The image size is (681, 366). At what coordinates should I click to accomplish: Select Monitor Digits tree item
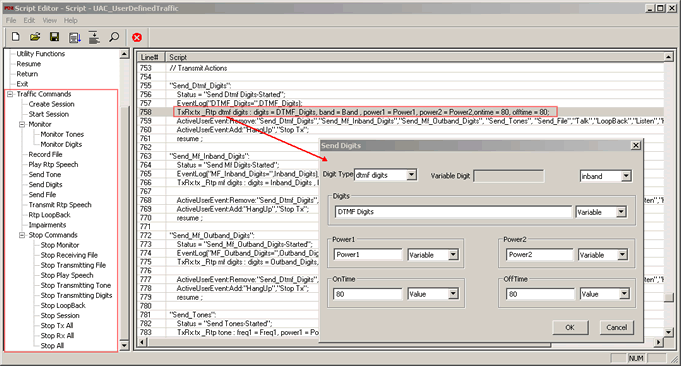tap(61, 144)
